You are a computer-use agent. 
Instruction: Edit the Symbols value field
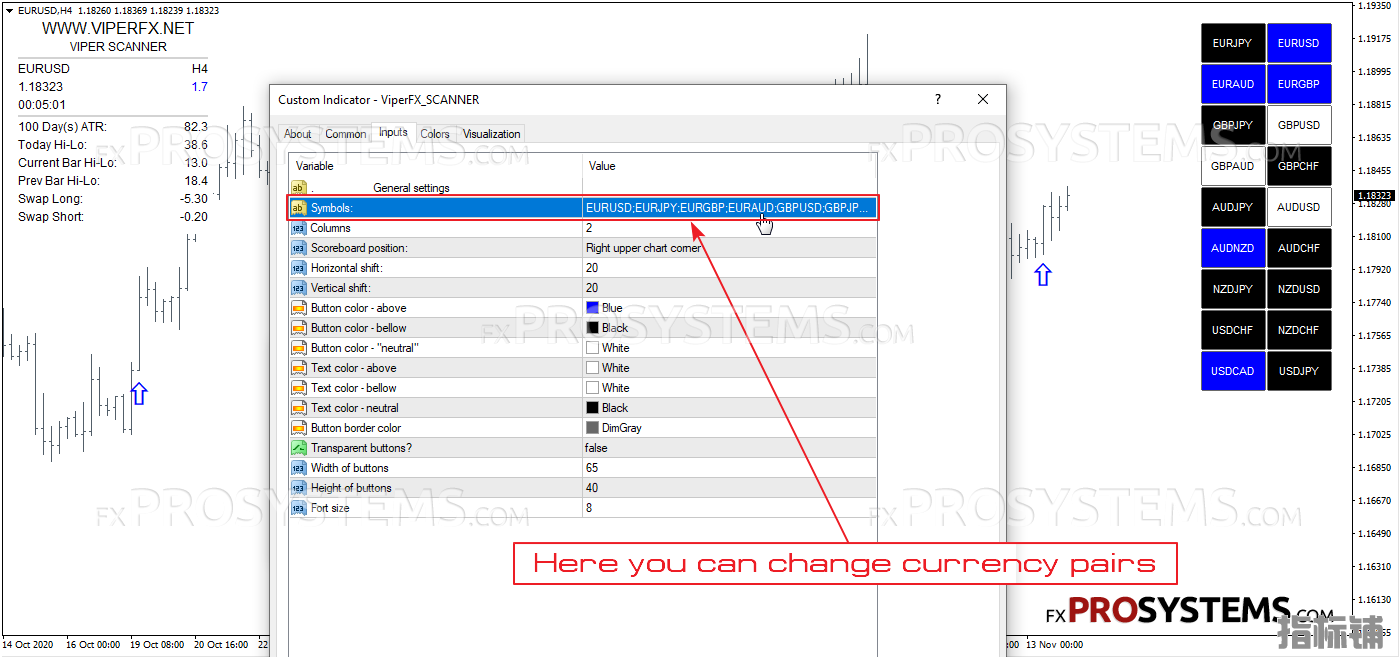[x=729, y=208]
